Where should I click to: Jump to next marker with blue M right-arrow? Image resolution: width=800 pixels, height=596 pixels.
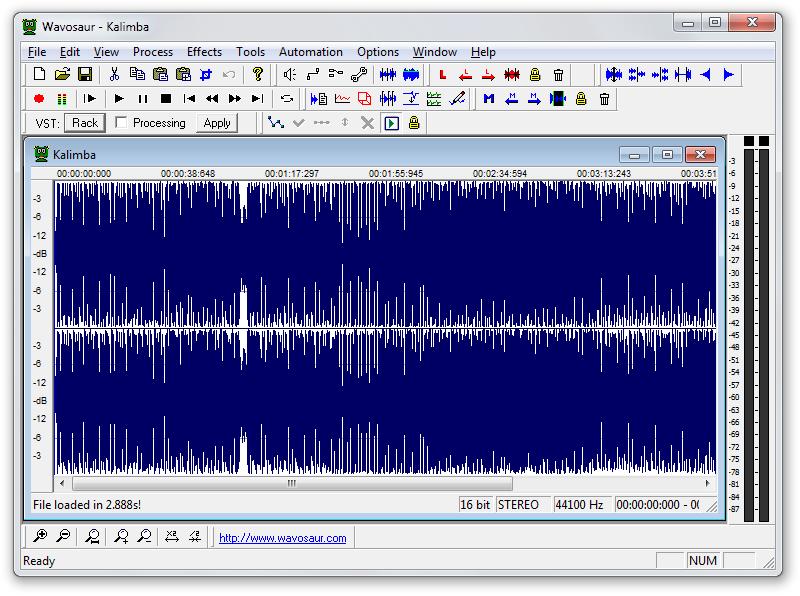click(x=535, y=98)
